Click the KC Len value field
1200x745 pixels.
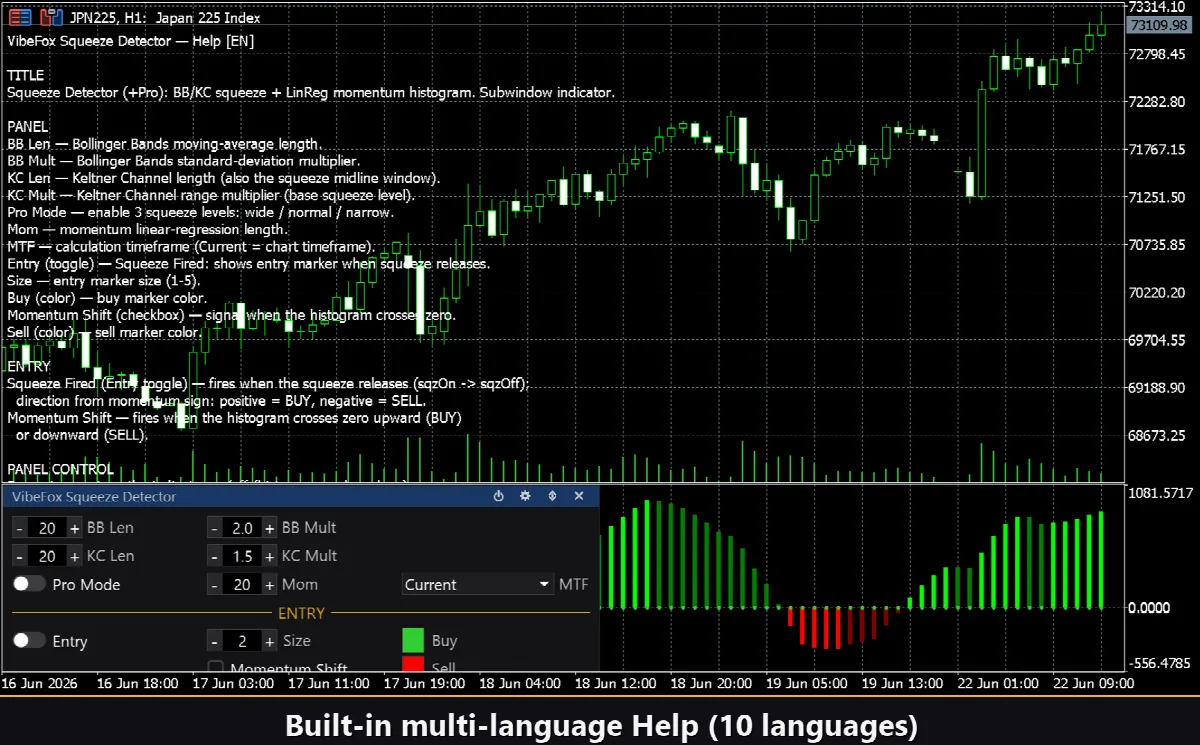47,556
